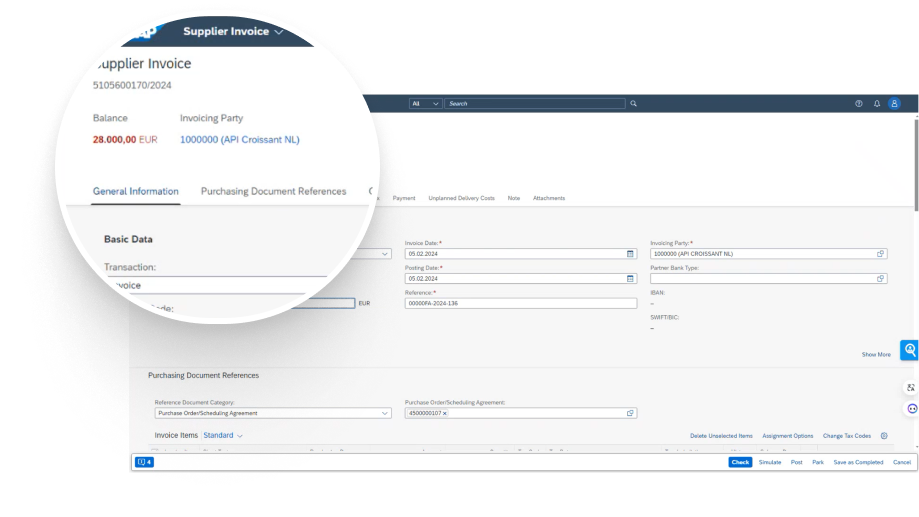Screen dimensions: 919x517
Task: Click the Check button
Action: pyautogui.click(x=740, y=462)
